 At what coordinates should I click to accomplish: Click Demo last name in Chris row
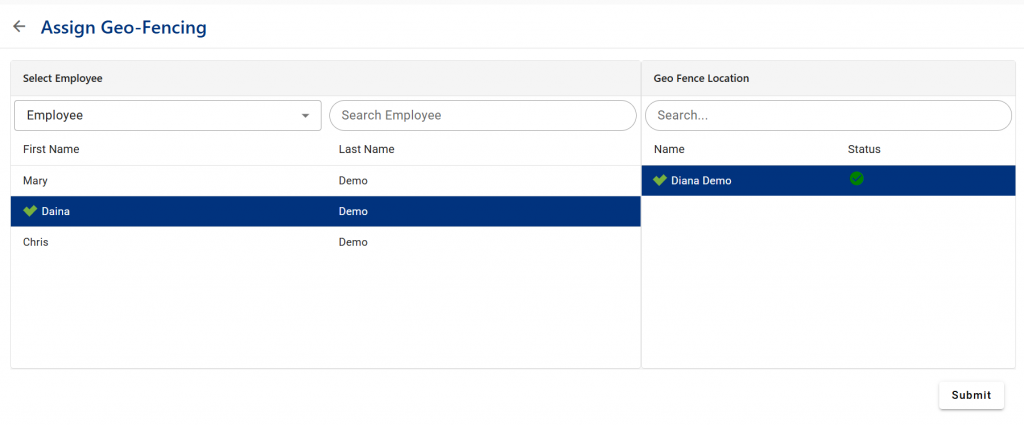[x=353, y=242]
